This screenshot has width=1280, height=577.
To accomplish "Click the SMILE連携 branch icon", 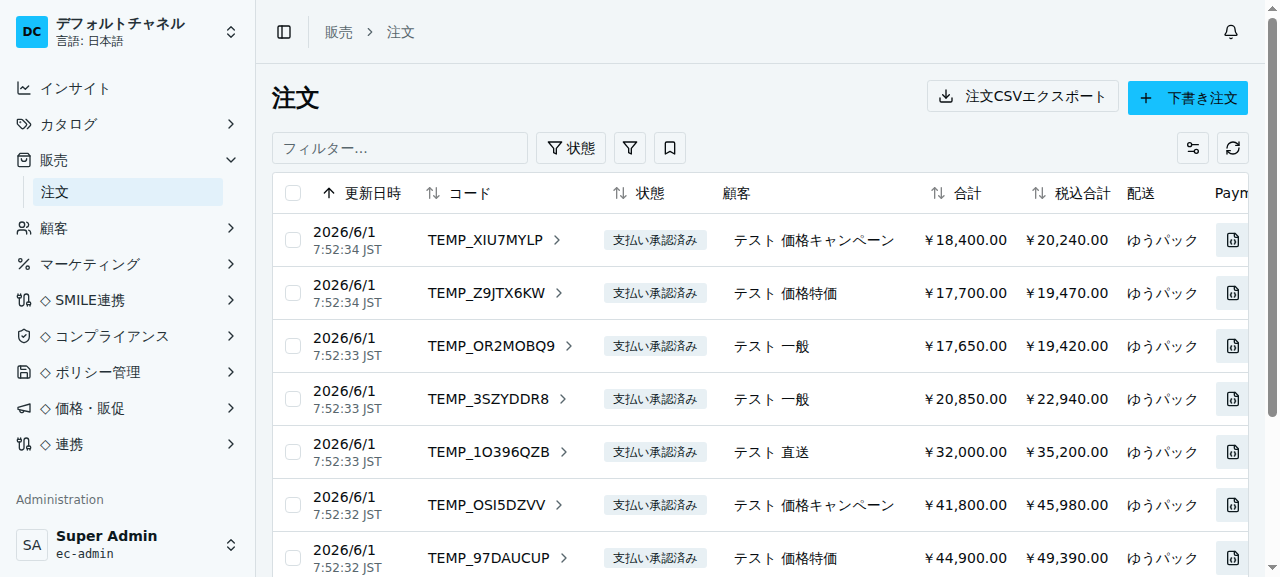I will [x=24, y=300].
